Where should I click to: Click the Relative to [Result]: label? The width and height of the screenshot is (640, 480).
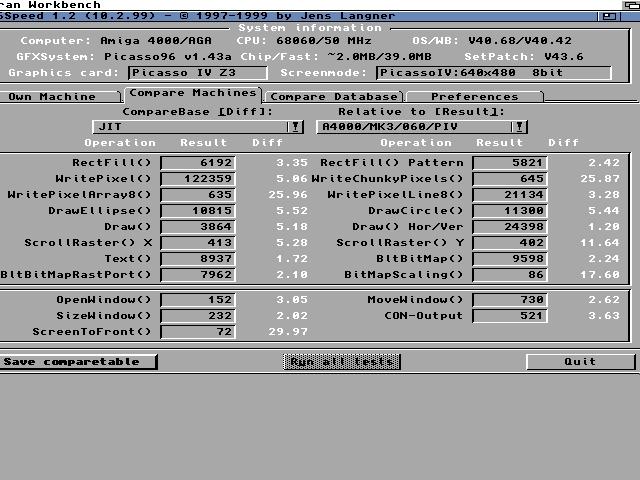421,112
